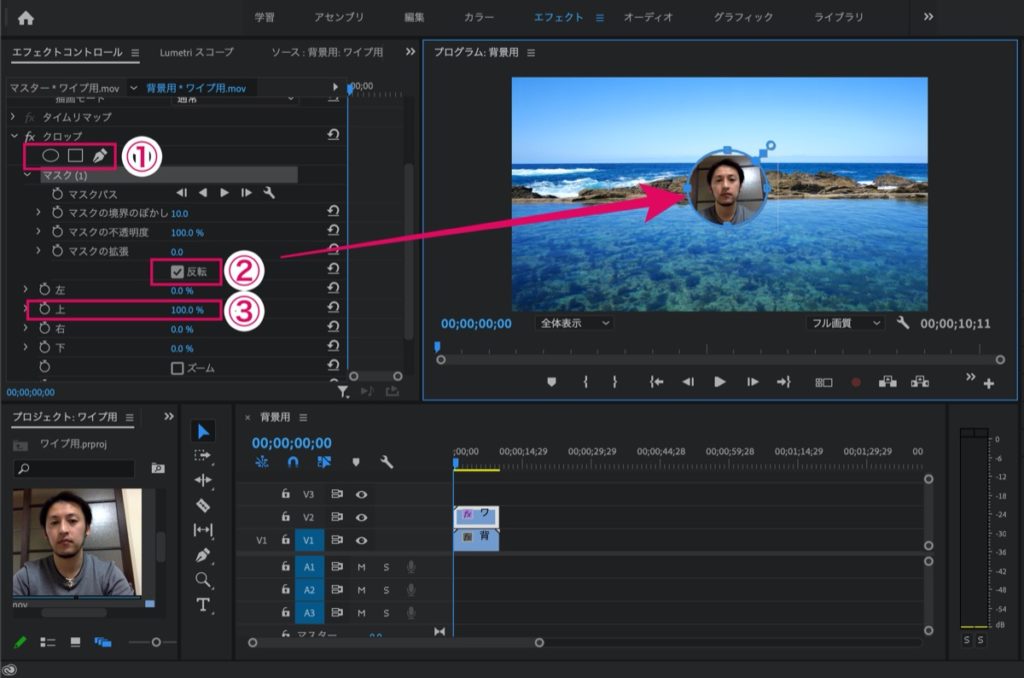Click the Home icon
The image size is (1024, 678).
[x=26, y=18]
